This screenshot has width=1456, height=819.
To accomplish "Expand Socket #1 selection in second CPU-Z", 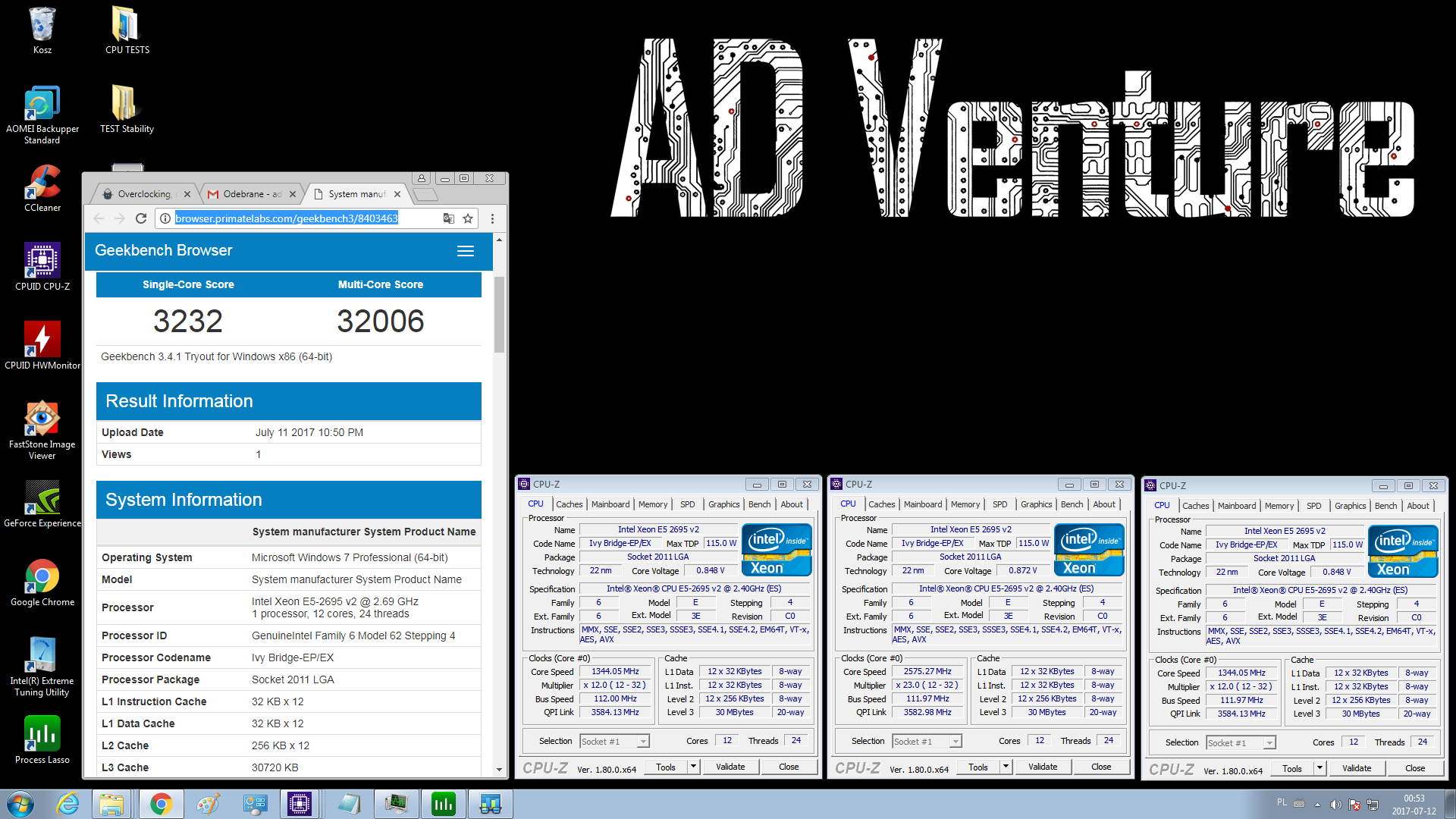I will click(x=955, y=742).
